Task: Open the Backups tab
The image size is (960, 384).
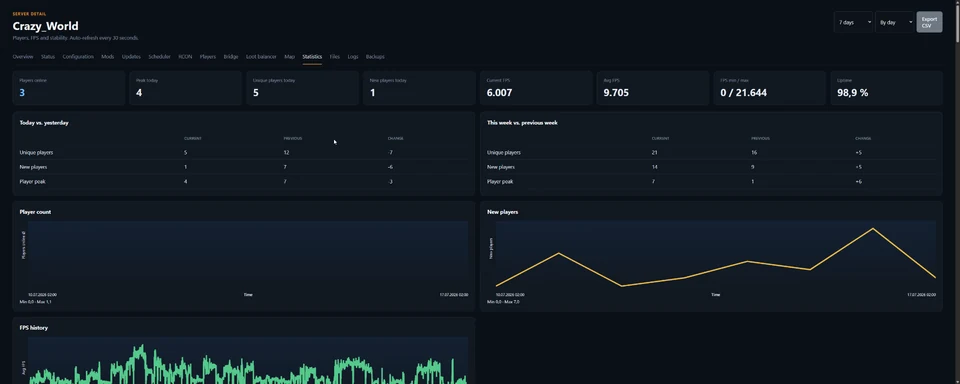Action: (x=375, y=56)
